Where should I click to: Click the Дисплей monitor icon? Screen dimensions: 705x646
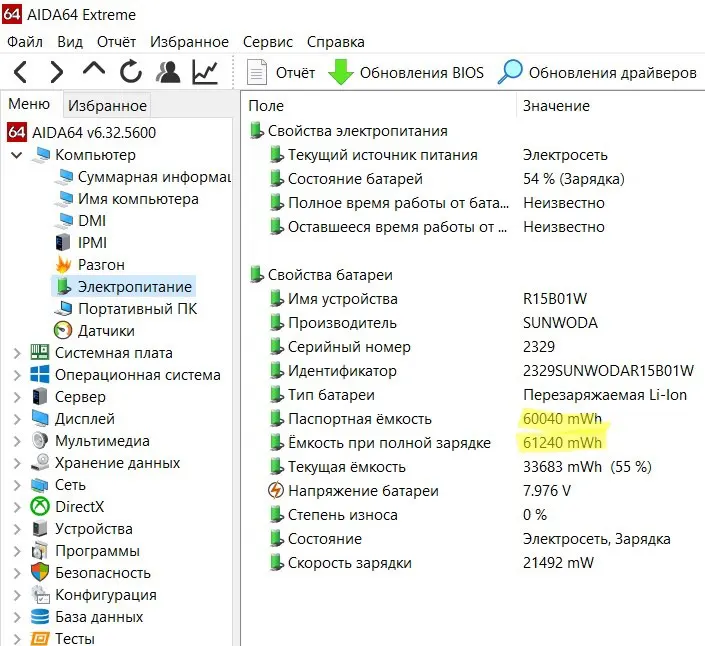40,418
